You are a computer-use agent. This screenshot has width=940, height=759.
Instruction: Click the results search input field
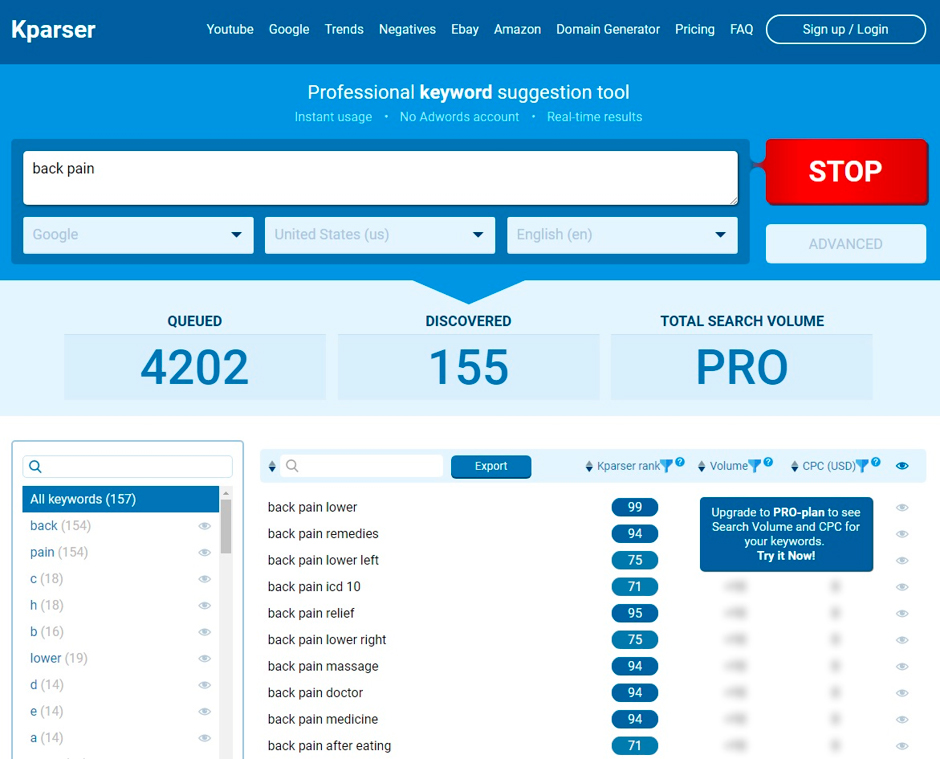point(362,466)
